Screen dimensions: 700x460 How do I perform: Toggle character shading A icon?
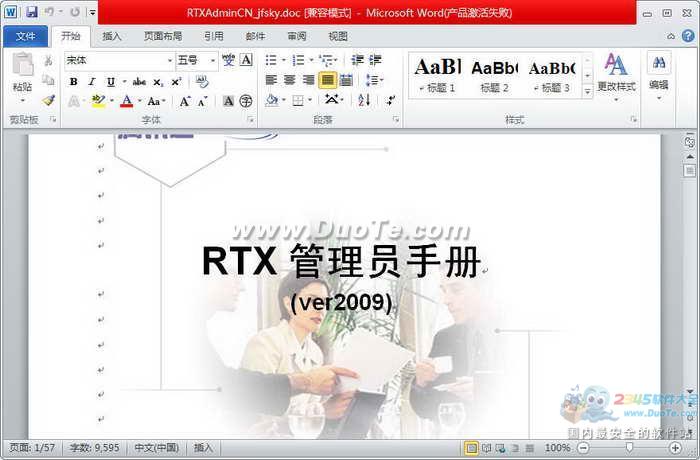point(229,101)
